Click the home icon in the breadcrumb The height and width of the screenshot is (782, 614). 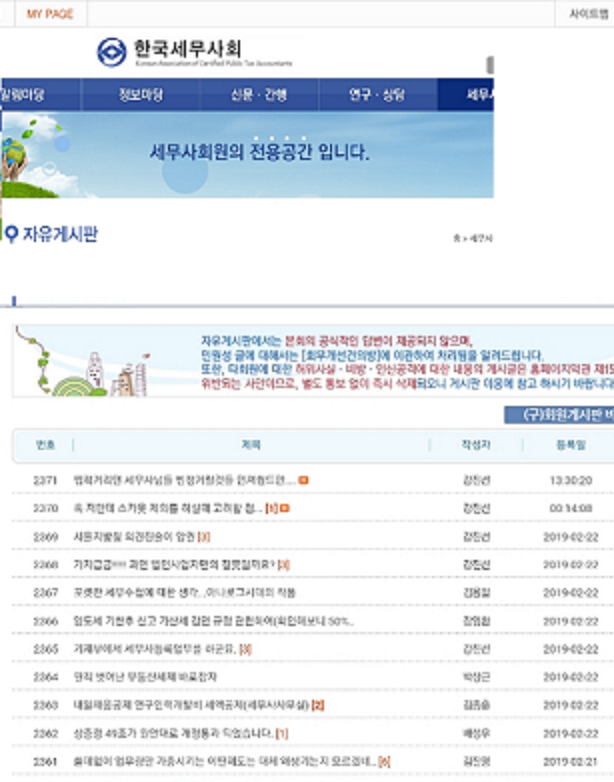(456, 238)
